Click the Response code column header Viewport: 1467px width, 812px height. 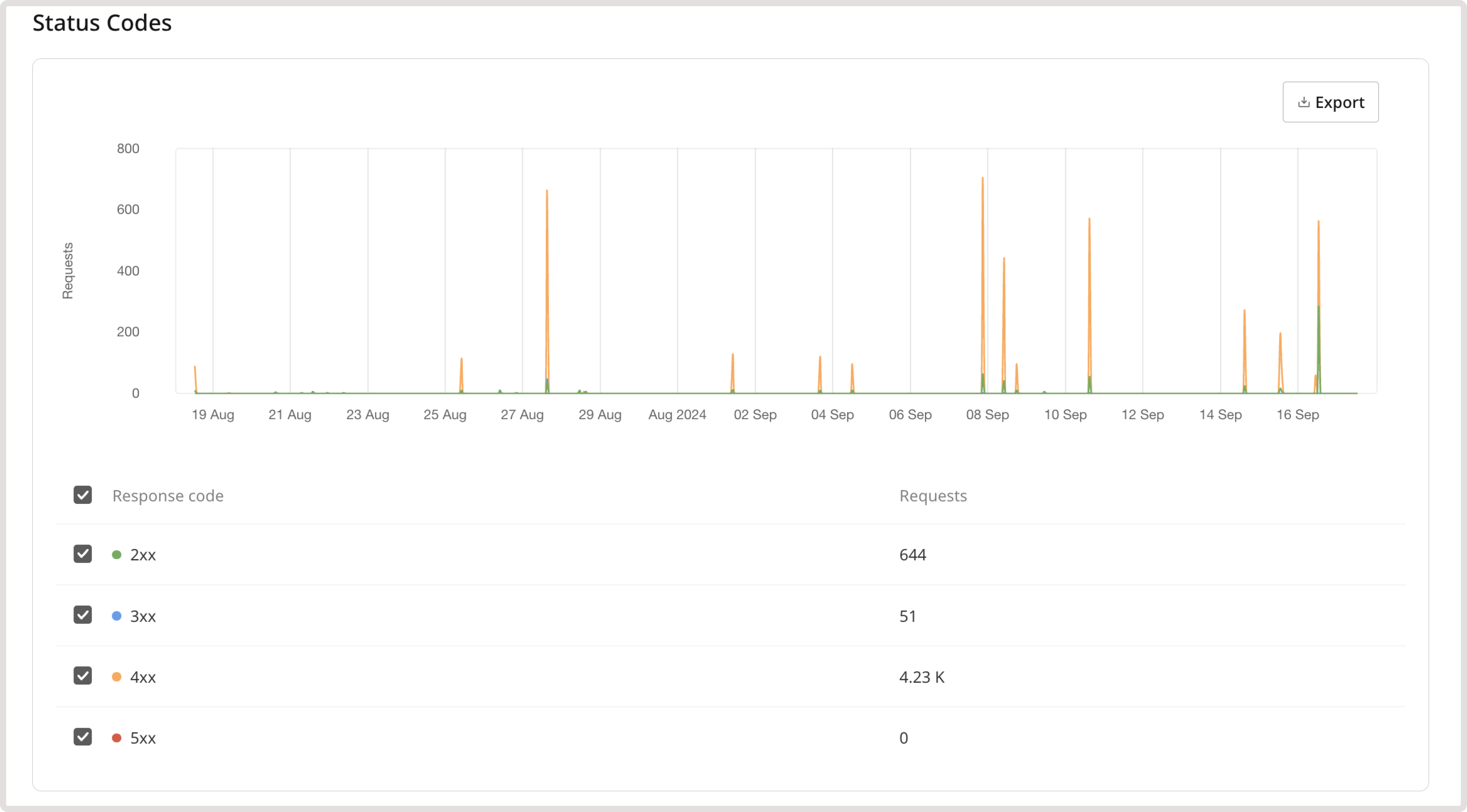[168, 496]
